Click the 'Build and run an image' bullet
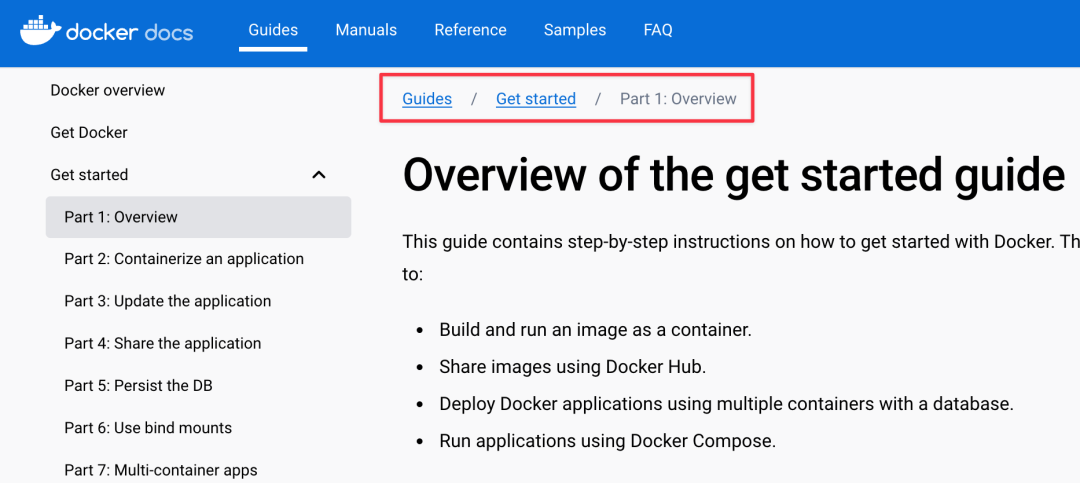The width and height of the screenshot is (1080, 483). coord(595,330)
